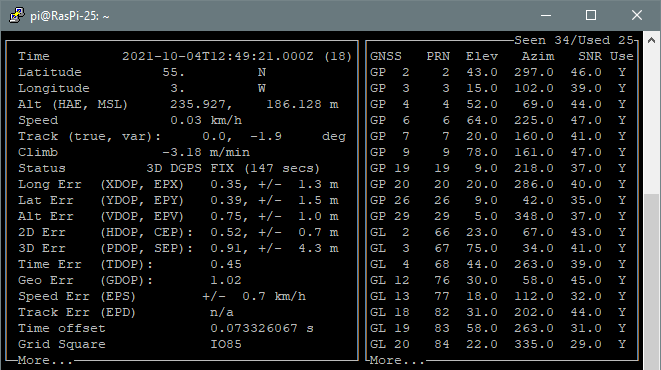
Task: Click the Track (true, var) label
Action: [x=89, y=137]
